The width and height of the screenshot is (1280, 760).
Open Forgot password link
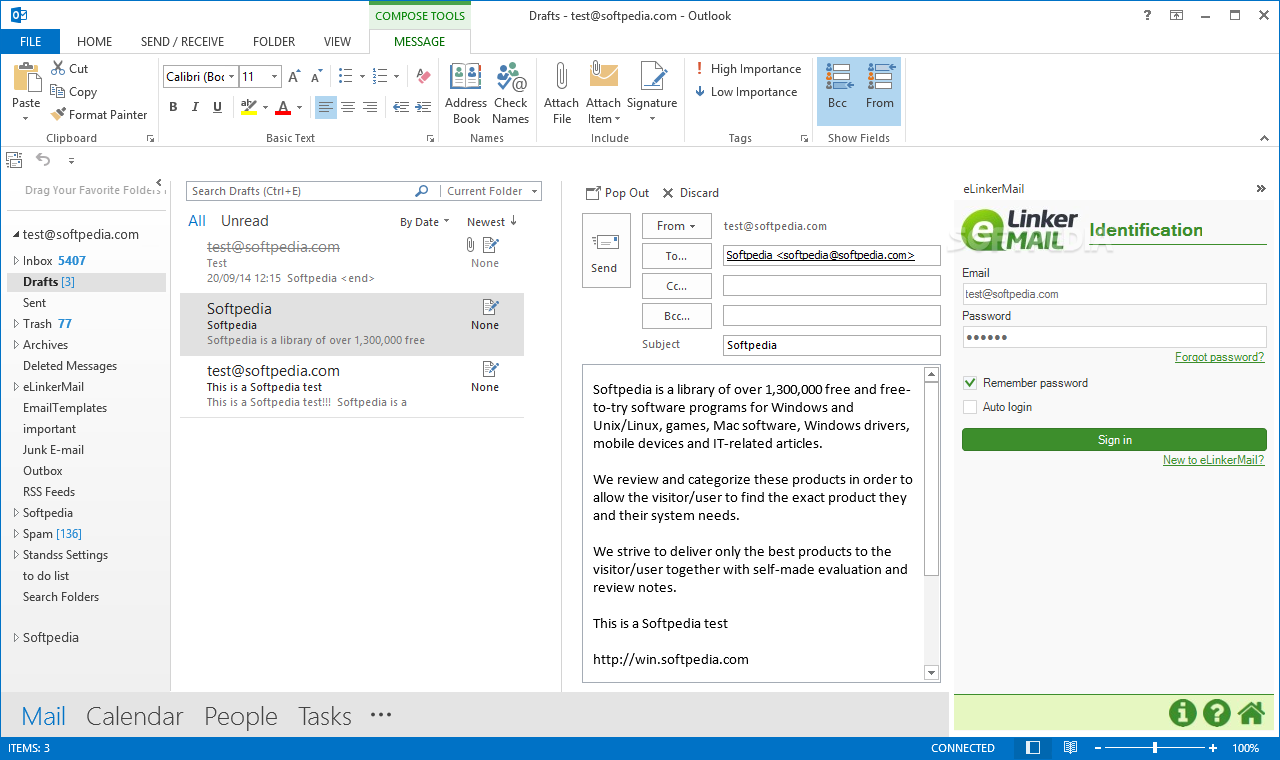point(1219,357)
